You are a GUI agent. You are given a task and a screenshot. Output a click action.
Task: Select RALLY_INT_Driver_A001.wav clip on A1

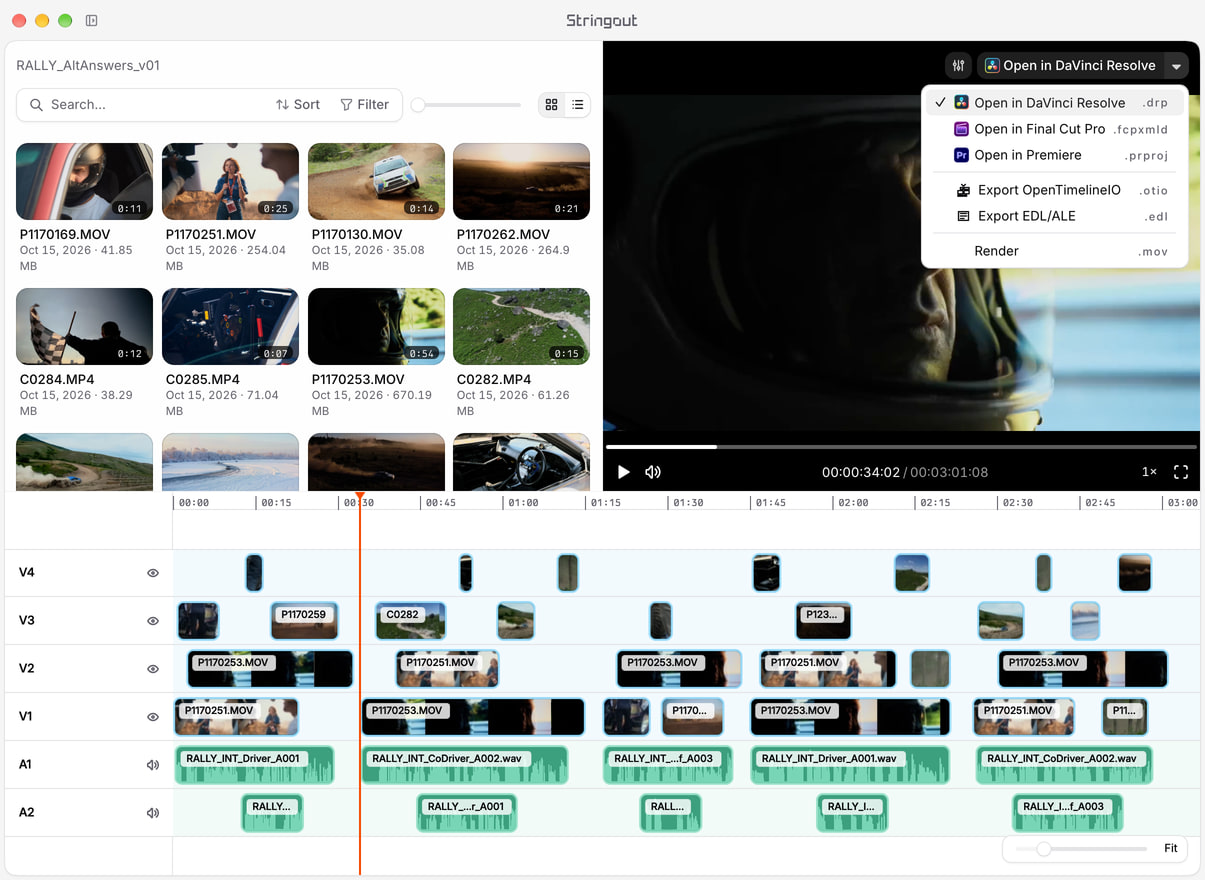click(x=850, y=765)
